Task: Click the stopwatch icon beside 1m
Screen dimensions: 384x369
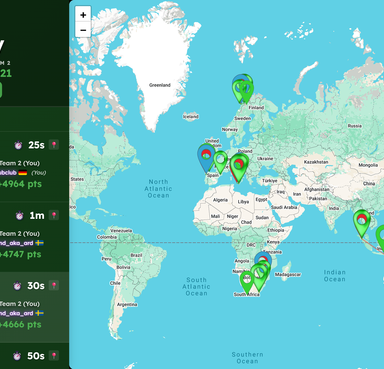Action: tap(20, 215)
